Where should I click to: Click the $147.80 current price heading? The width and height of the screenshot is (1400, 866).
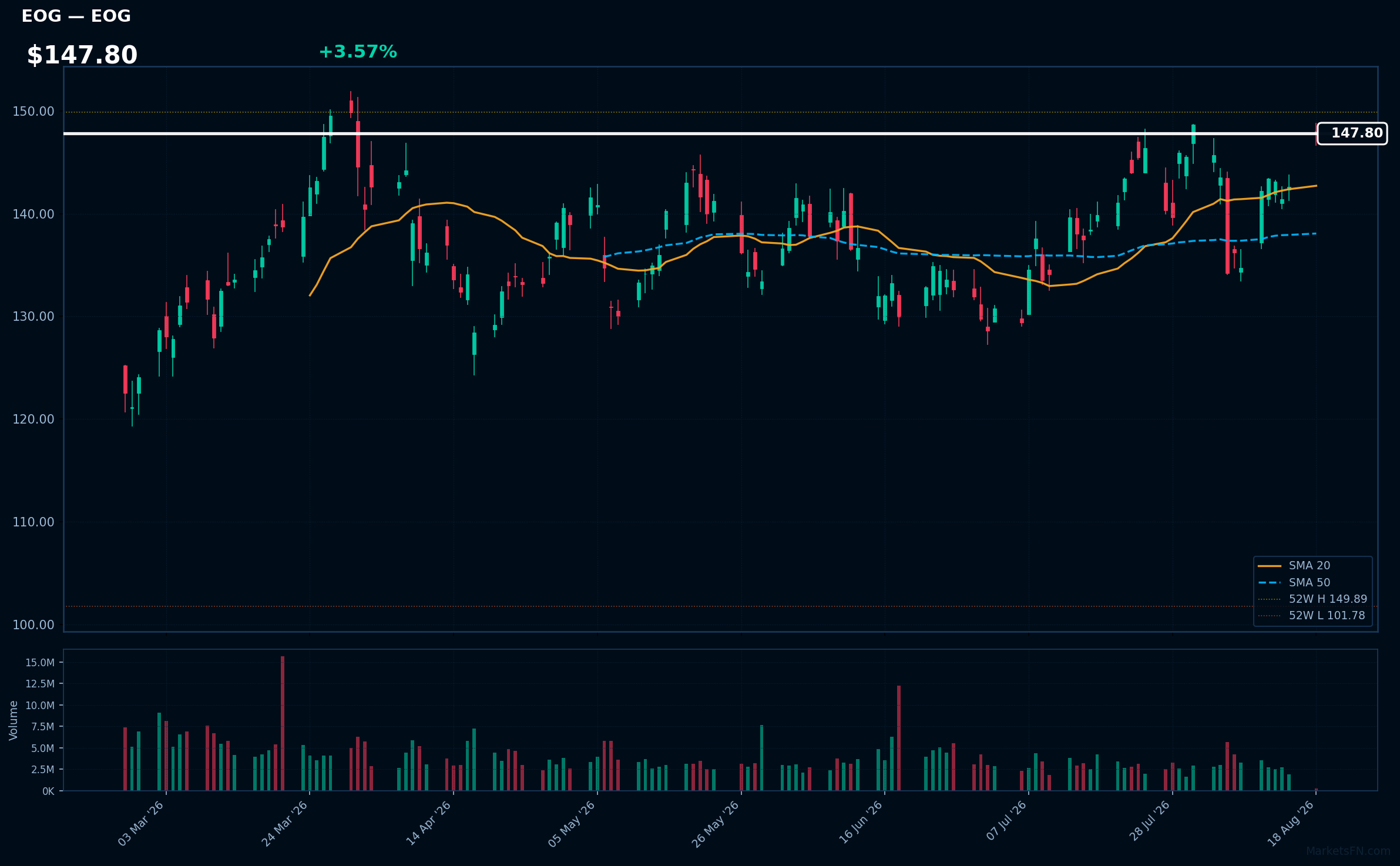[x=82, y=55]
